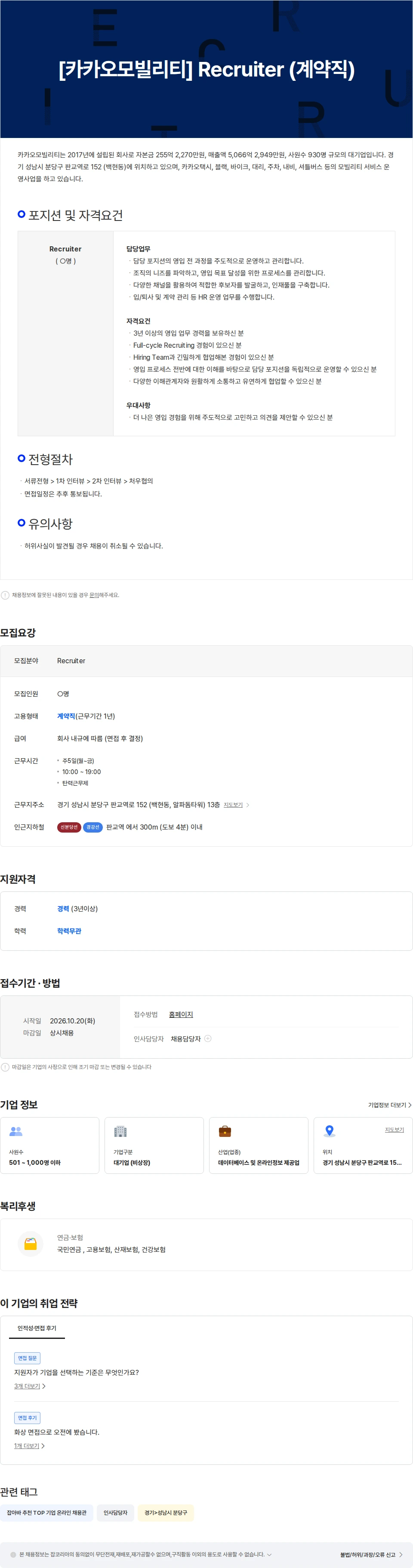Open the 문의 link
This screenshot has width=413, height=1568.
94,595
